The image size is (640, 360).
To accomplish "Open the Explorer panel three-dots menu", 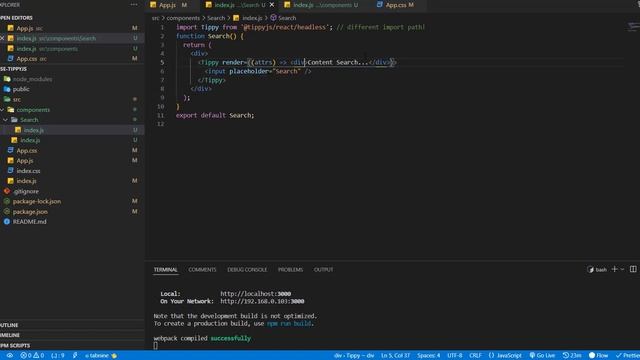I will click(x=134, y=4).
